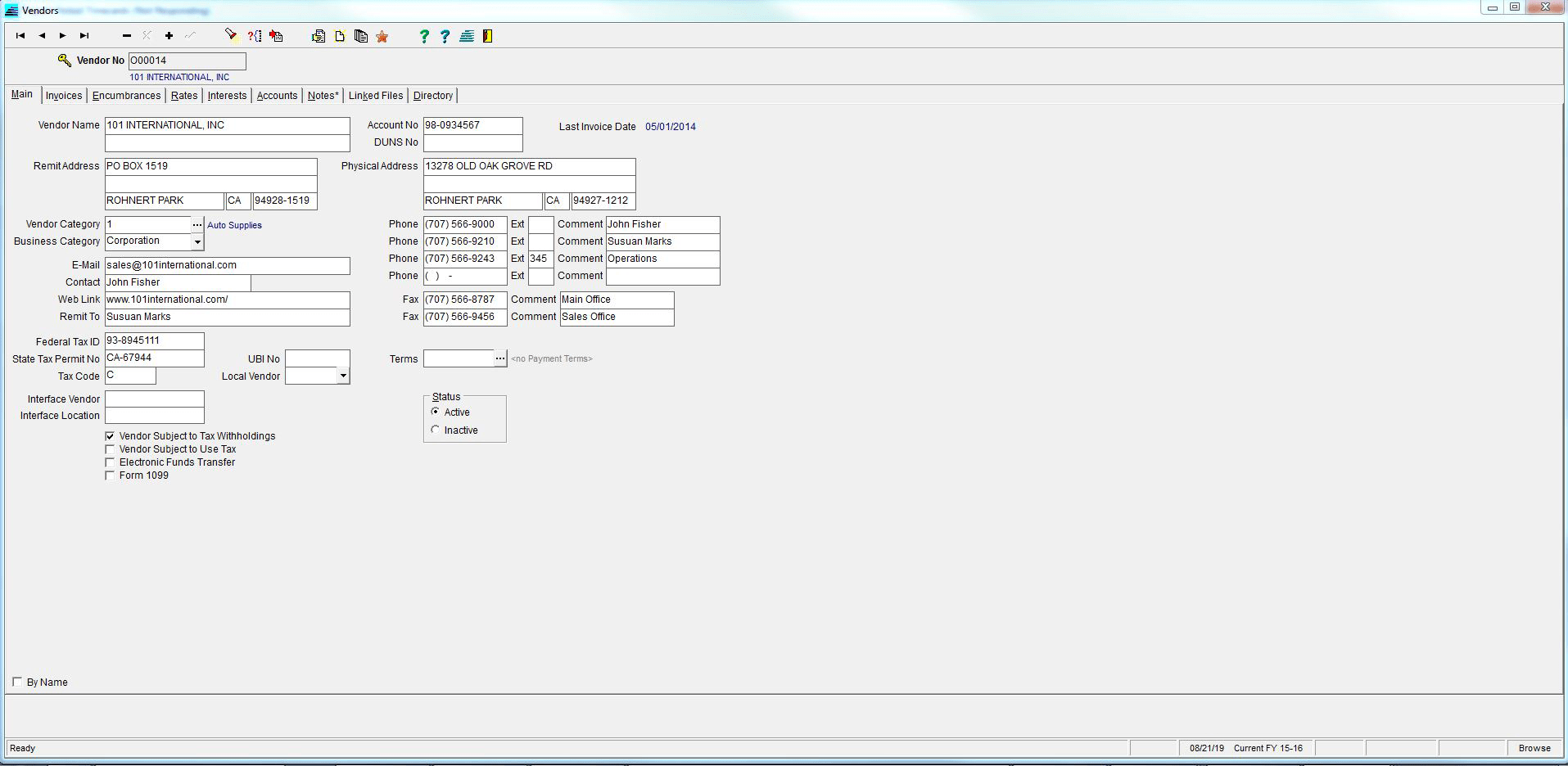This screenshot has height=766, width=1568.
Task: Click the teal question mark help icon
Action: (445, 36)
